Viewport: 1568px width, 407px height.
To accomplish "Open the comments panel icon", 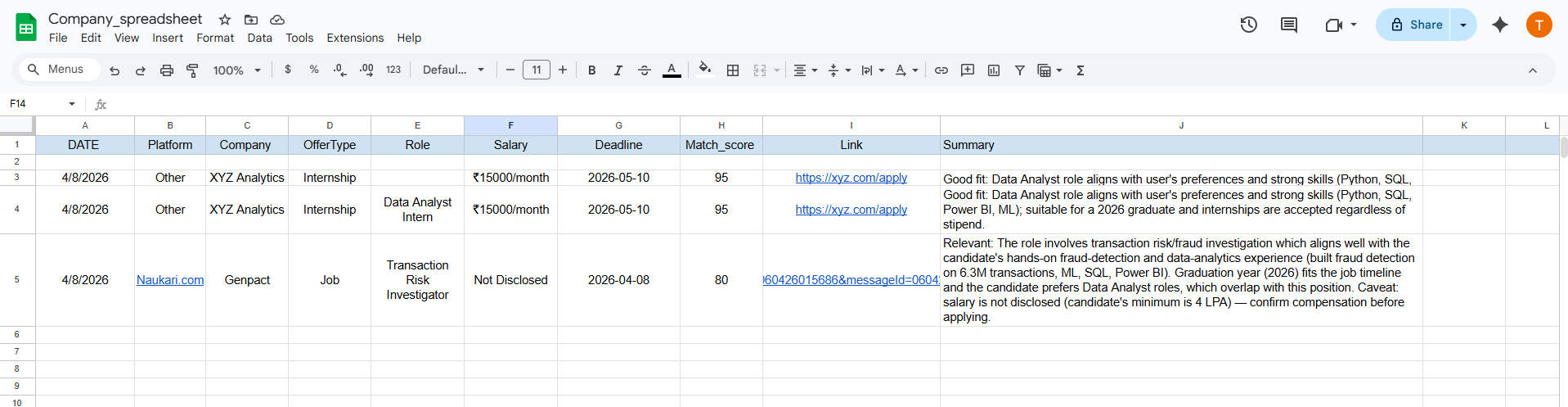I will [x=1288, y=25].
